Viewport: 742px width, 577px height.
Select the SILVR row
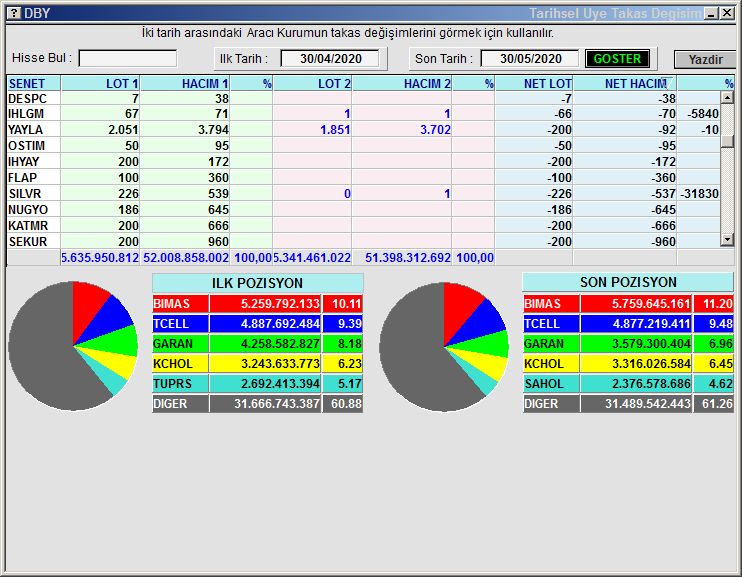pos(363,194)
